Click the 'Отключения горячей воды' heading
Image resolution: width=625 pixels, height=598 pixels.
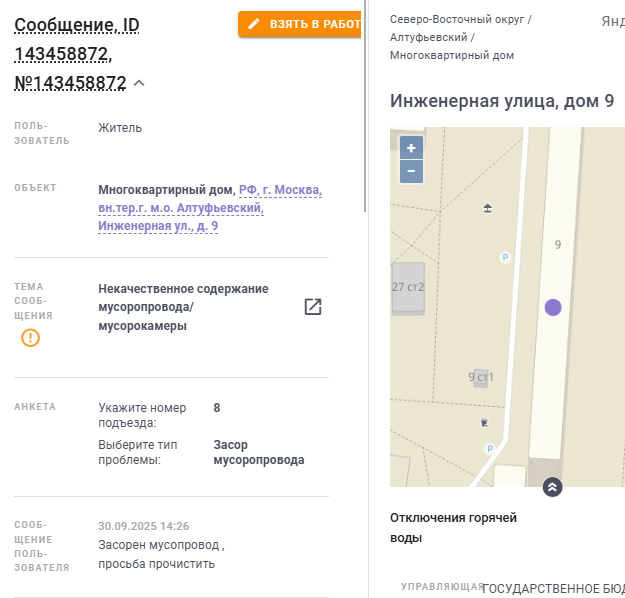pos(453,527)
